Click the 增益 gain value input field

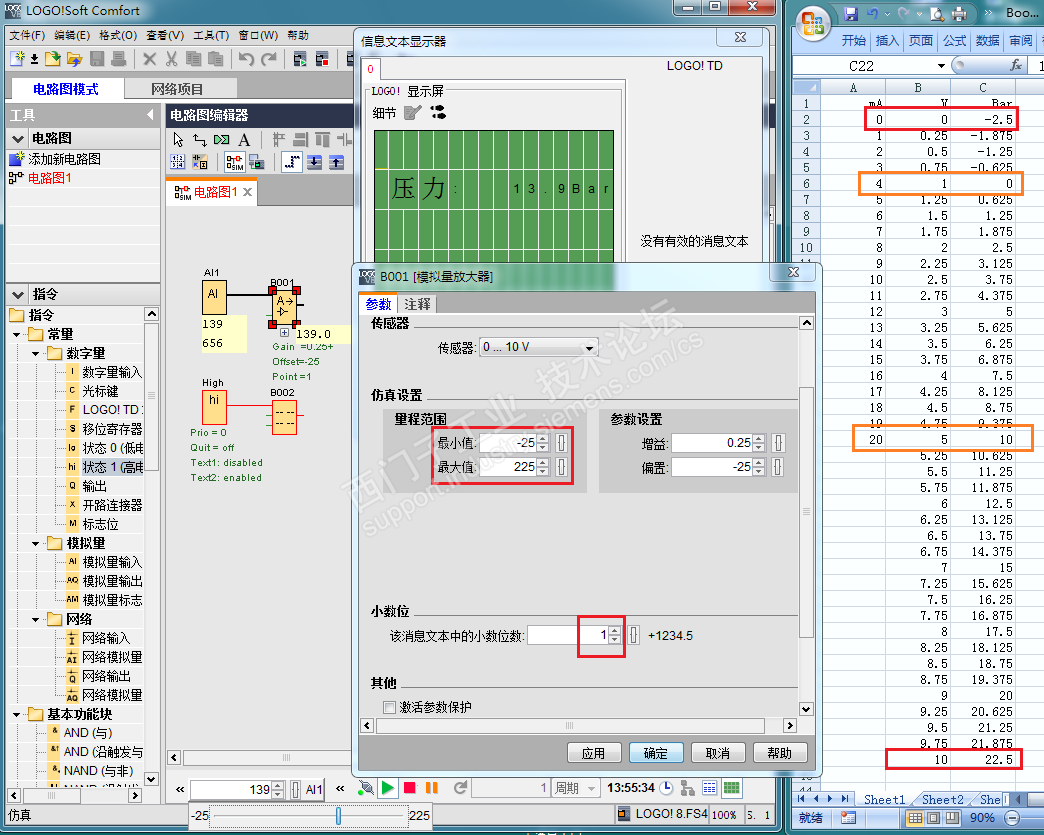tap(712, 443)
